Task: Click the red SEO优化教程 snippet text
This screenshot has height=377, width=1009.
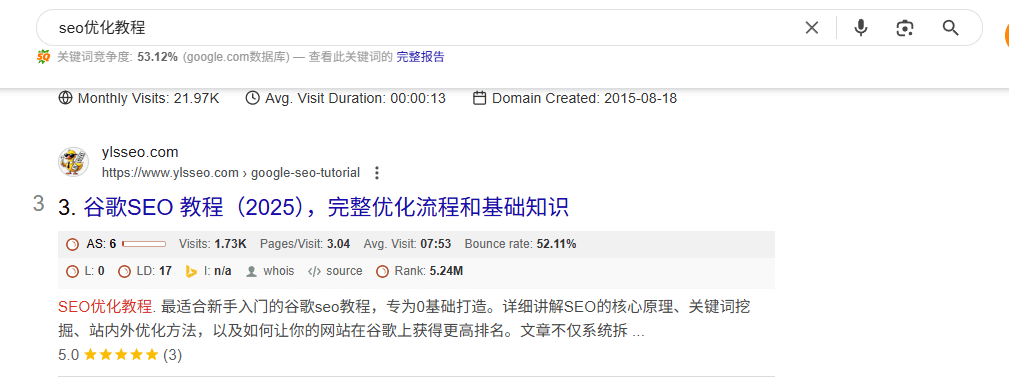Action: coord(107,306)
